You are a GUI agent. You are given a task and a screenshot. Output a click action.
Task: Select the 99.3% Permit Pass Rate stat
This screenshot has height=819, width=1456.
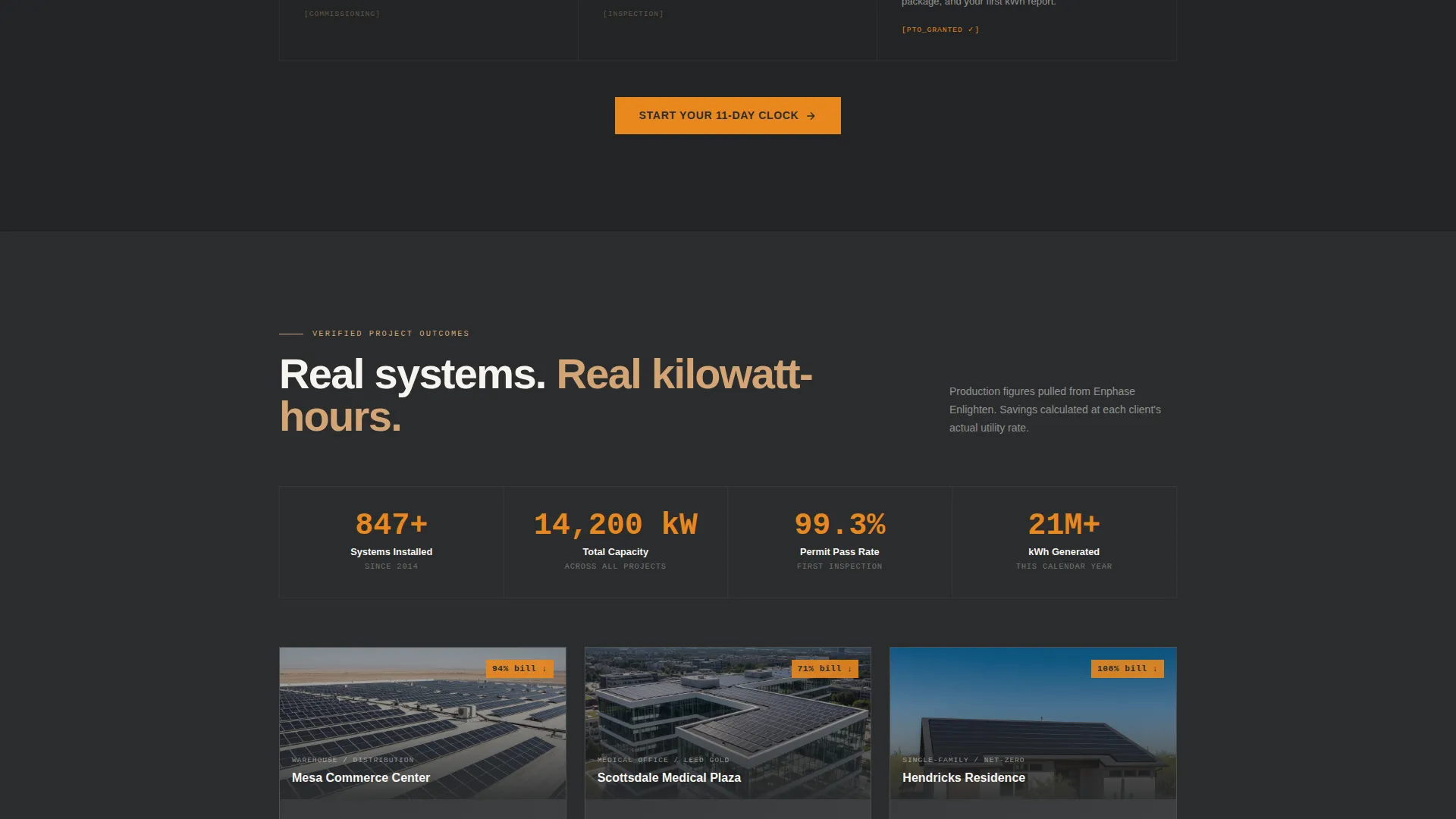(x=839, y=542)
